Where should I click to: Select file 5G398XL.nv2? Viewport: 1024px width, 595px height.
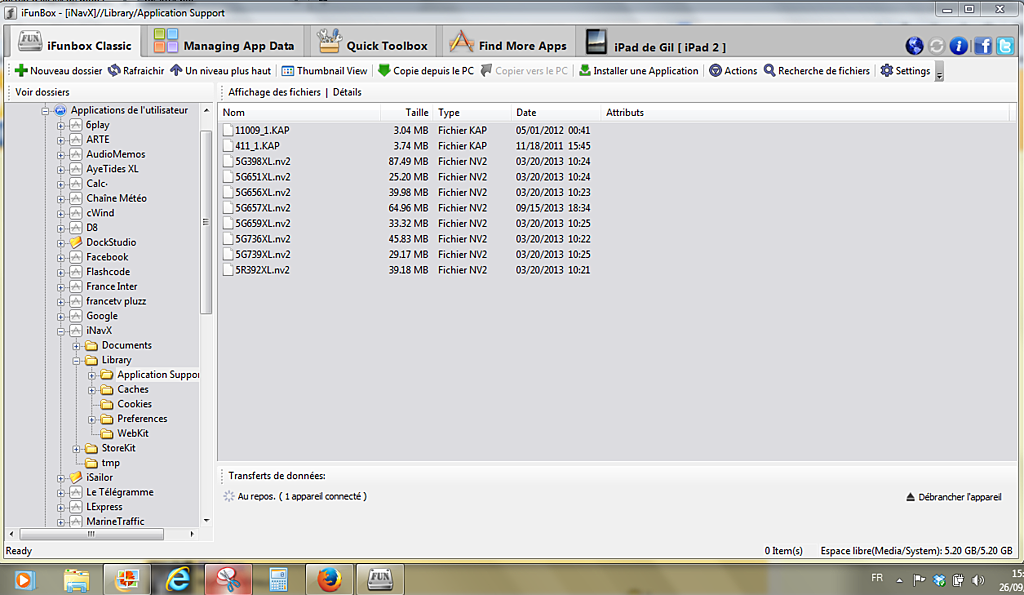[263, 162]
